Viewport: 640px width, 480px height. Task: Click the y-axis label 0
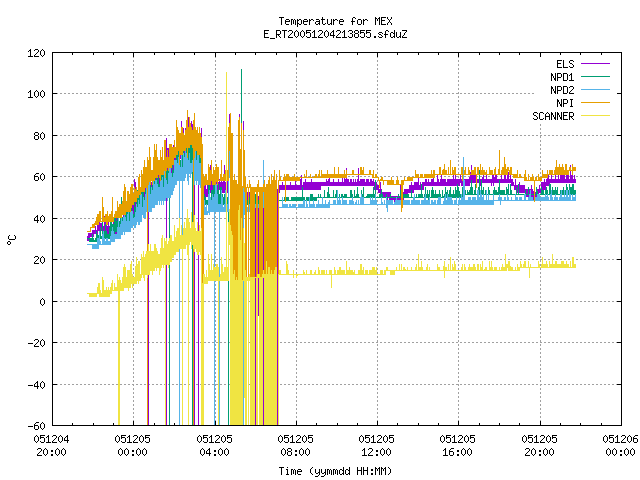pyautogui.click(x=42, y=302)
